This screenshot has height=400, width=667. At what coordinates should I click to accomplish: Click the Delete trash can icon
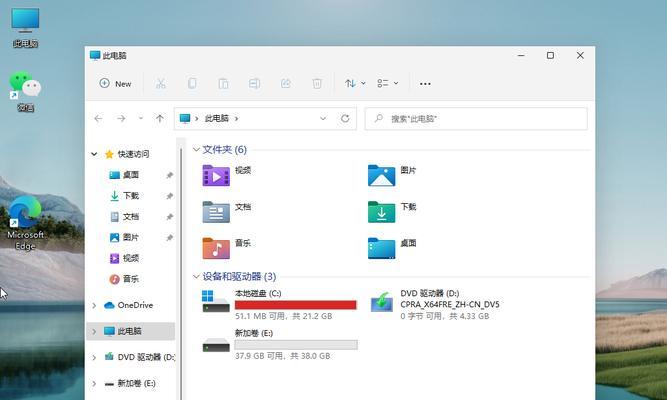coord(317,83)
